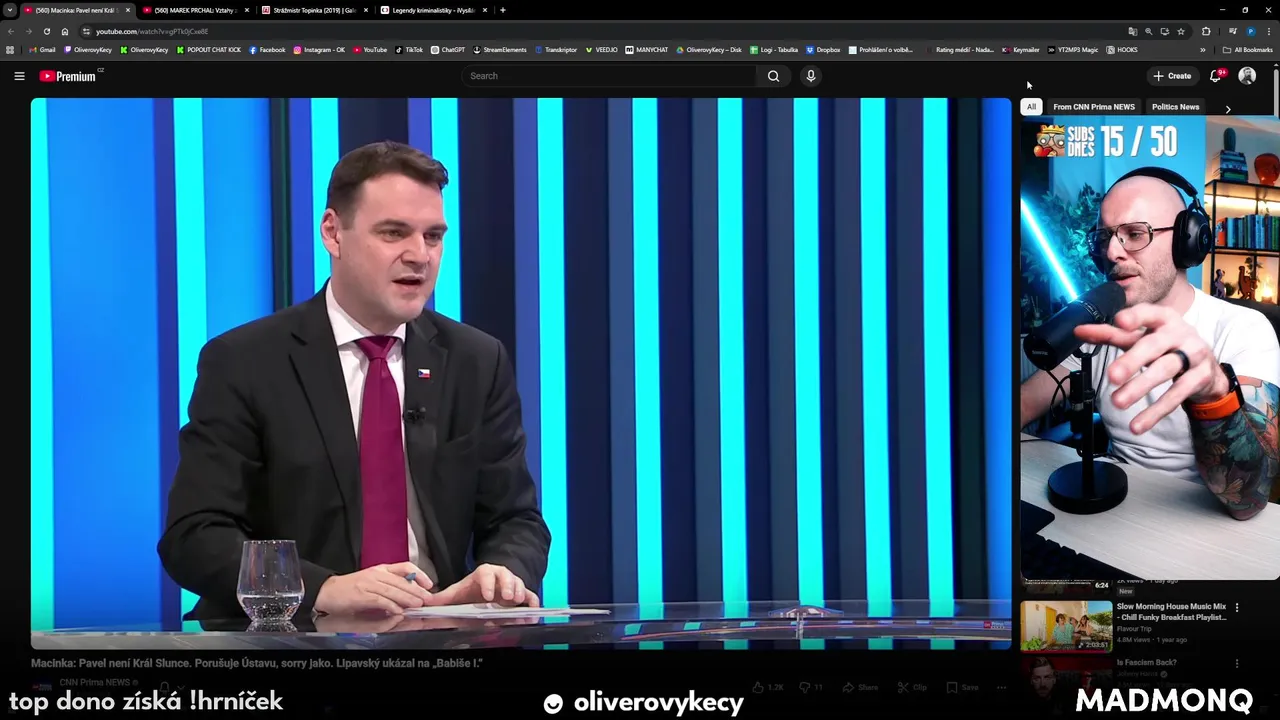
Task: Open the Rating médií bookmark
Action: pyautogui.click(x=958, y=50)
